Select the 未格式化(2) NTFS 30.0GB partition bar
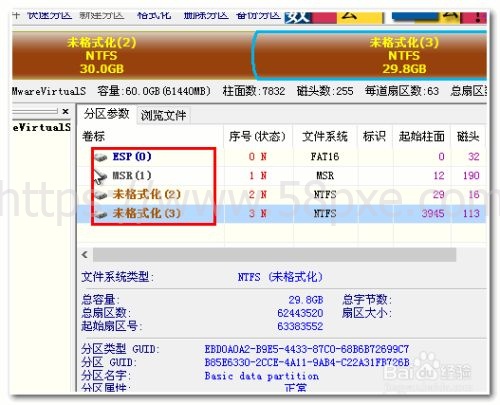This screenshot has height=405, width=500. click(x=133, y=55)
